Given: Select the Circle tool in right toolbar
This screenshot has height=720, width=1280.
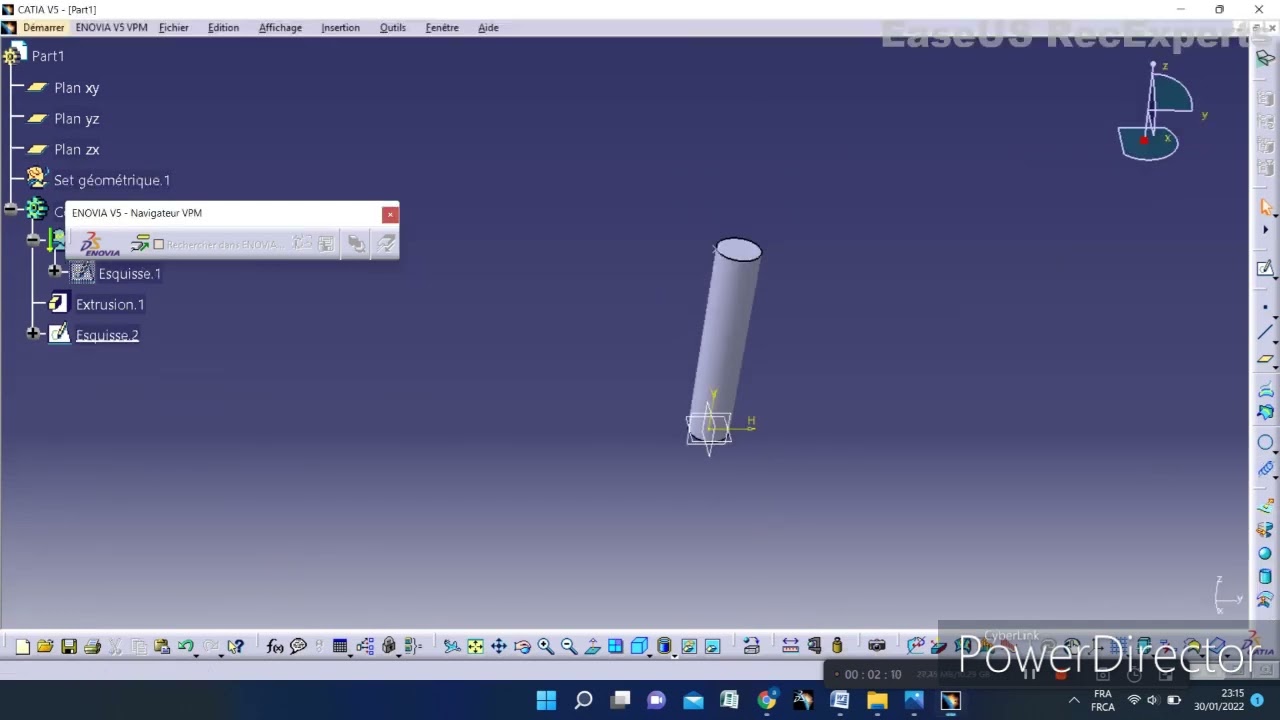Looking at the screenshot, I should [x=1266, y=442].
